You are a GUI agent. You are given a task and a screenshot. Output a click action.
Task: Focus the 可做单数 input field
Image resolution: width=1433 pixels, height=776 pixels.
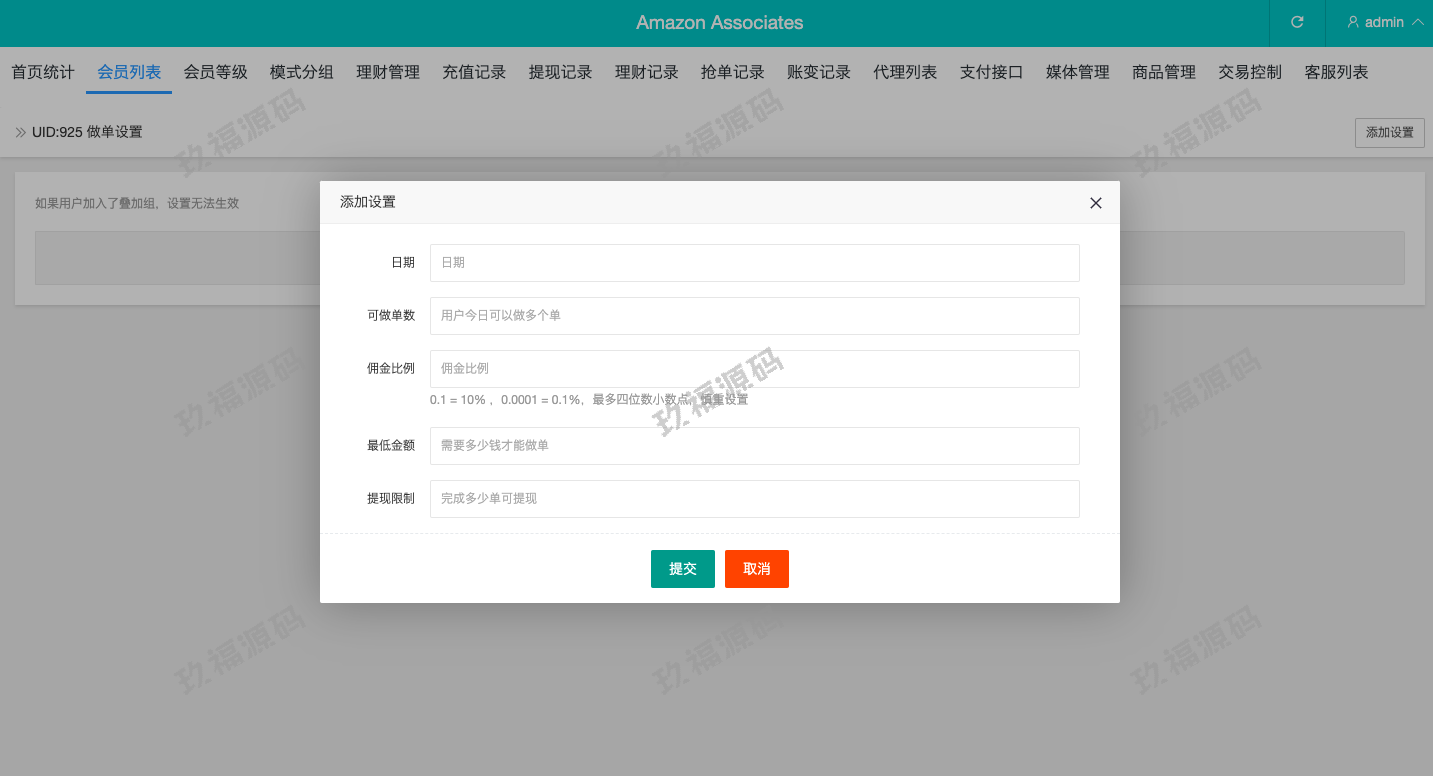(x=754, y=316)
